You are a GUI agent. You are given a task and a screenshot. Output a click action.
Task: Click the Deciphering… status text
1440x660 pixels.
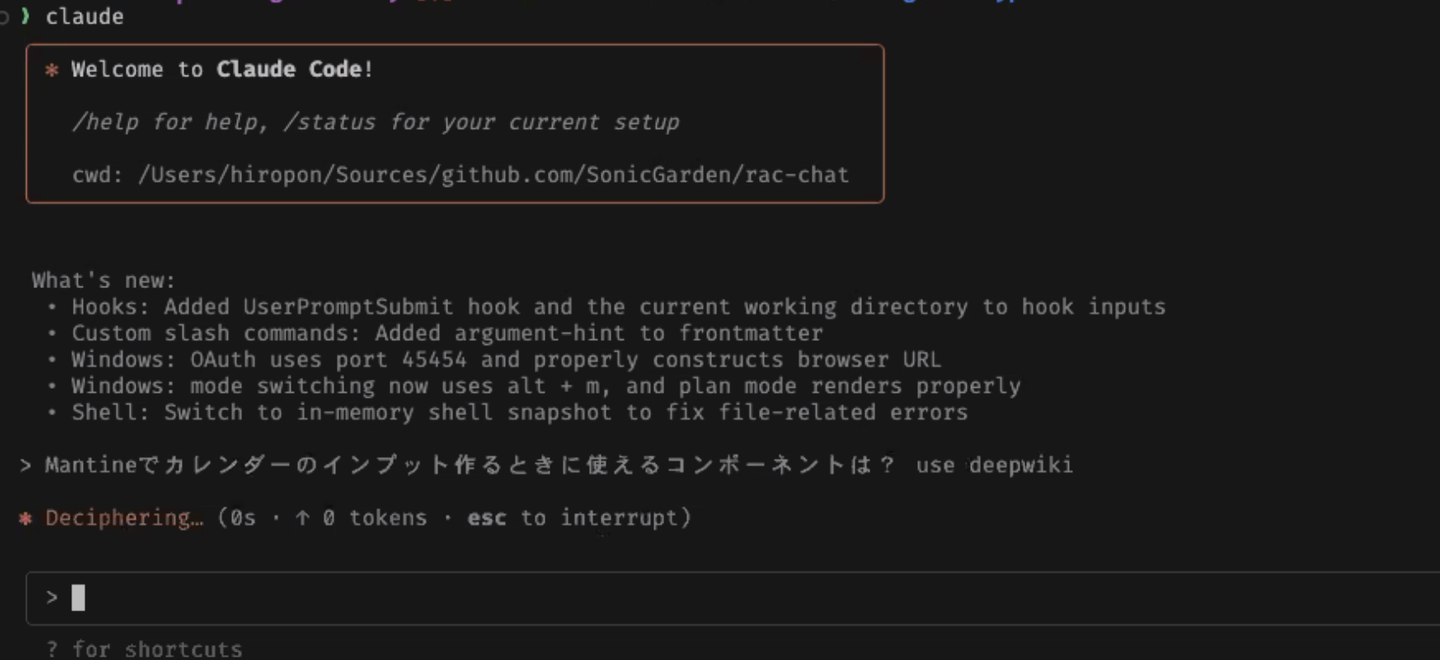pos(124,518)
